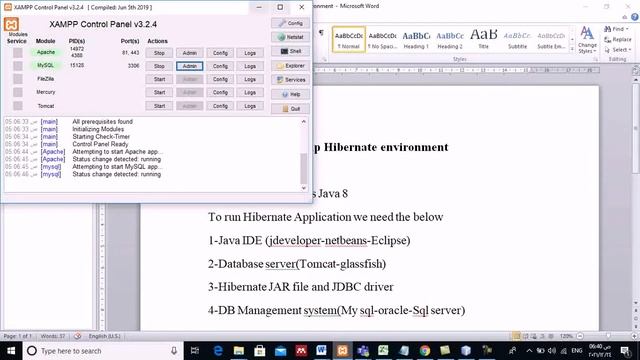
Task: Stop the Apache module
Action: pyautogui.click(x=159, y=53)
